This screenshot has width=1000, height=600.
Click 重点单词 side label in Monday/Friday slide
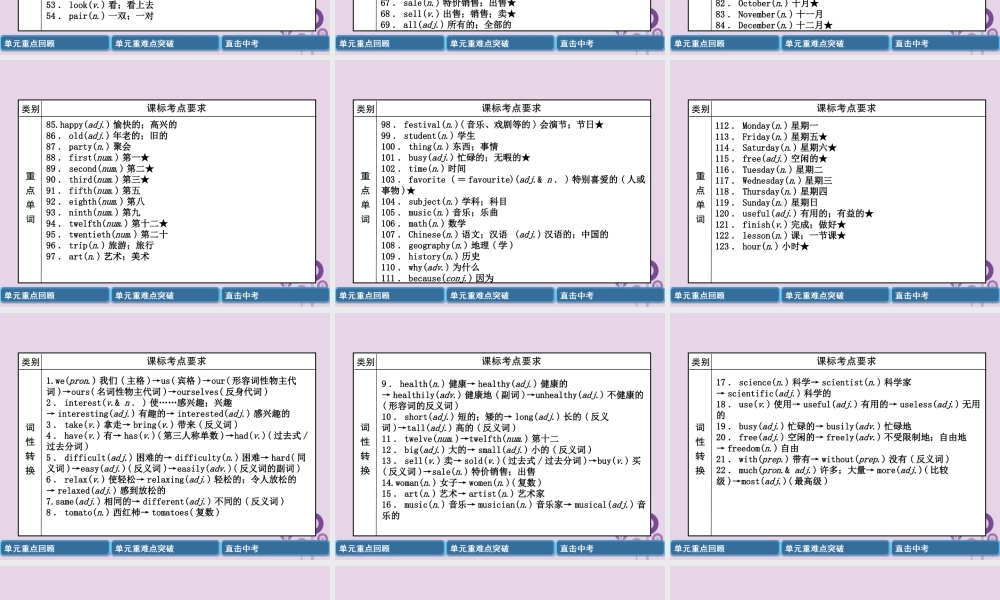coord(700,197)
